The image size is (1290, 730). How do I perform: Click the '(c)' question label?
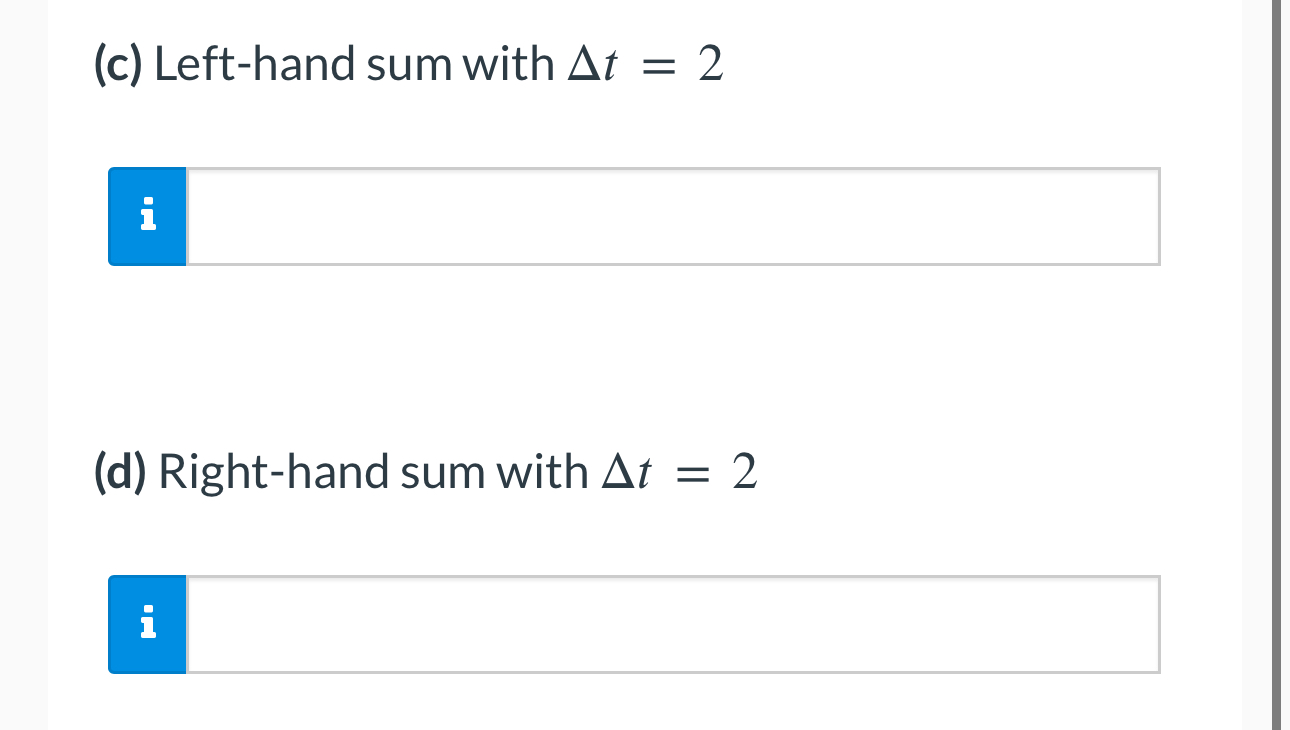point(116,64)
